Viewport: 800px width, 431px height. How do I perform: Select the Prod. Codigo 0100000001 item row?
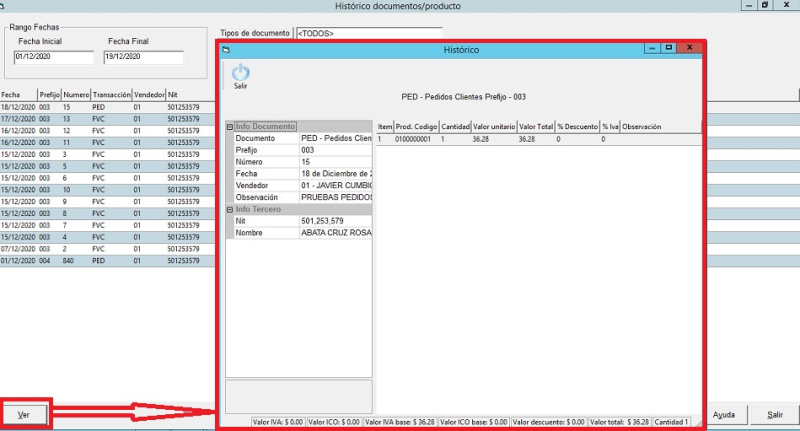tap(413, 140)
